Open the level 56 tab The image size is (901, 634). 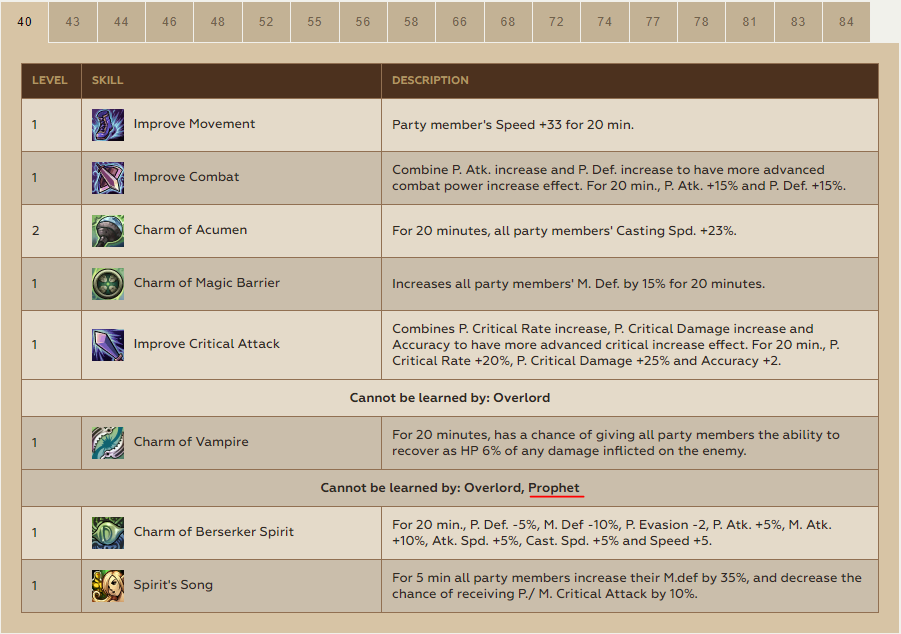(x=363, y=22)
